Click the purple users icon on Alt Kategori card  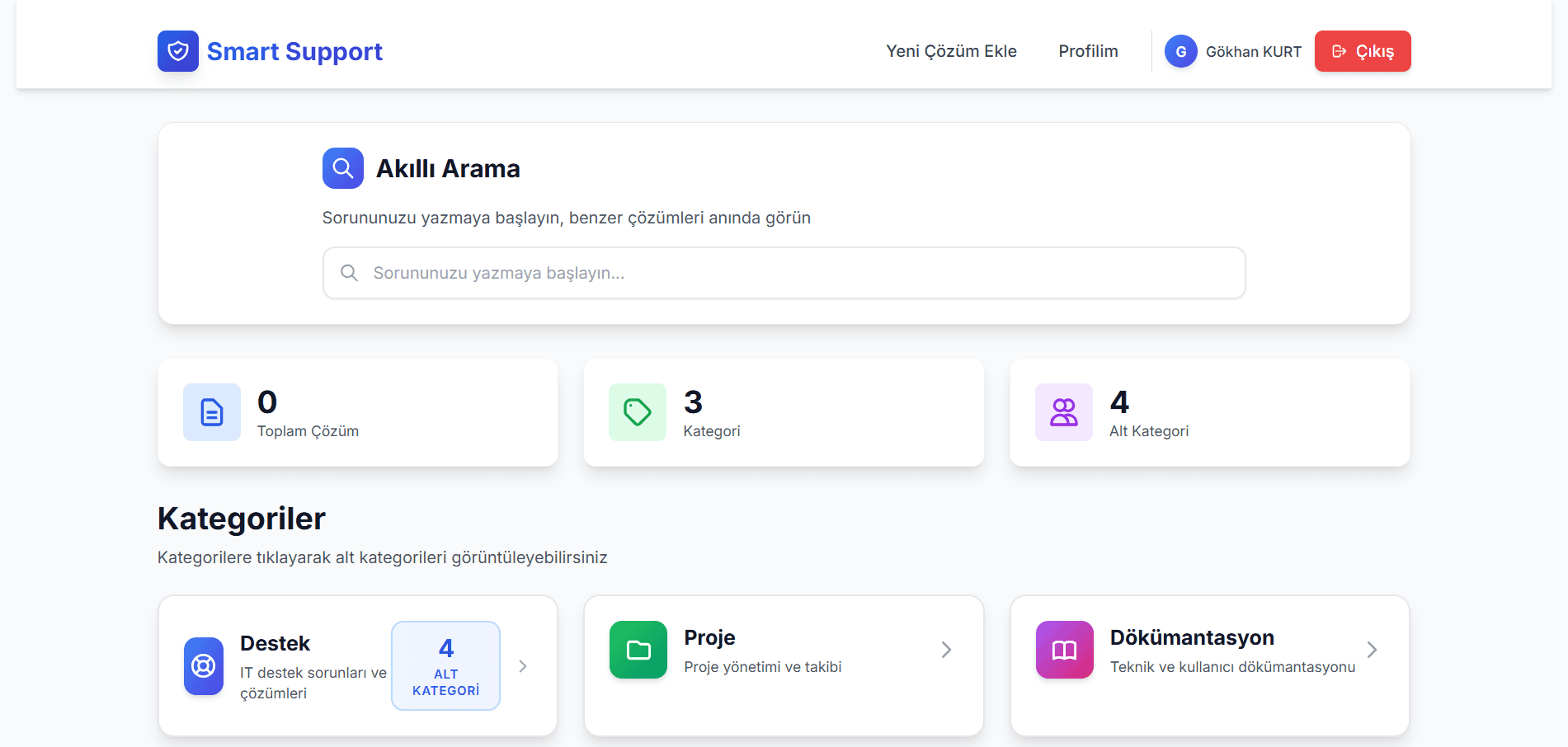1062,411
